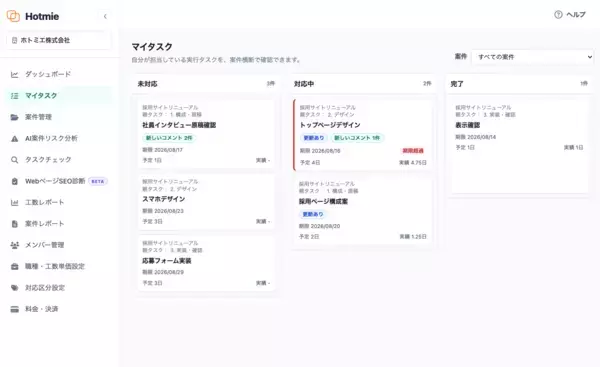Open WebページSEO診断 menu item
The image size is (600, 367).
click(x=59, y=181)
